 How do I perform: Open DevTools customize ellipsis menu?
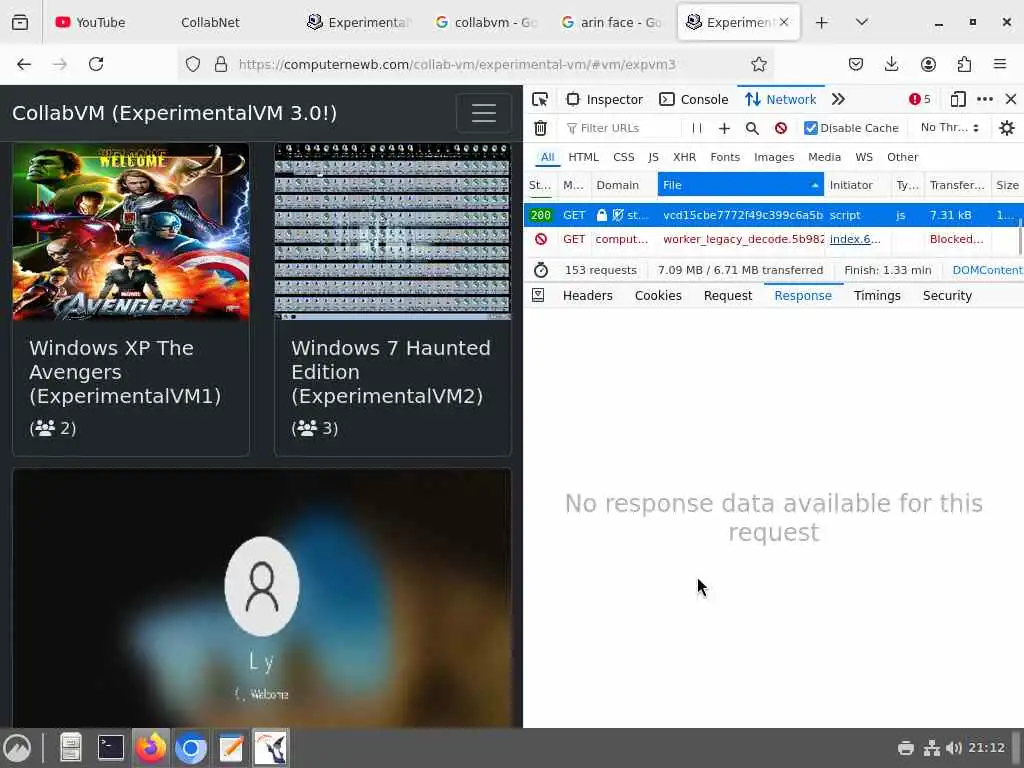coord(985,99)
